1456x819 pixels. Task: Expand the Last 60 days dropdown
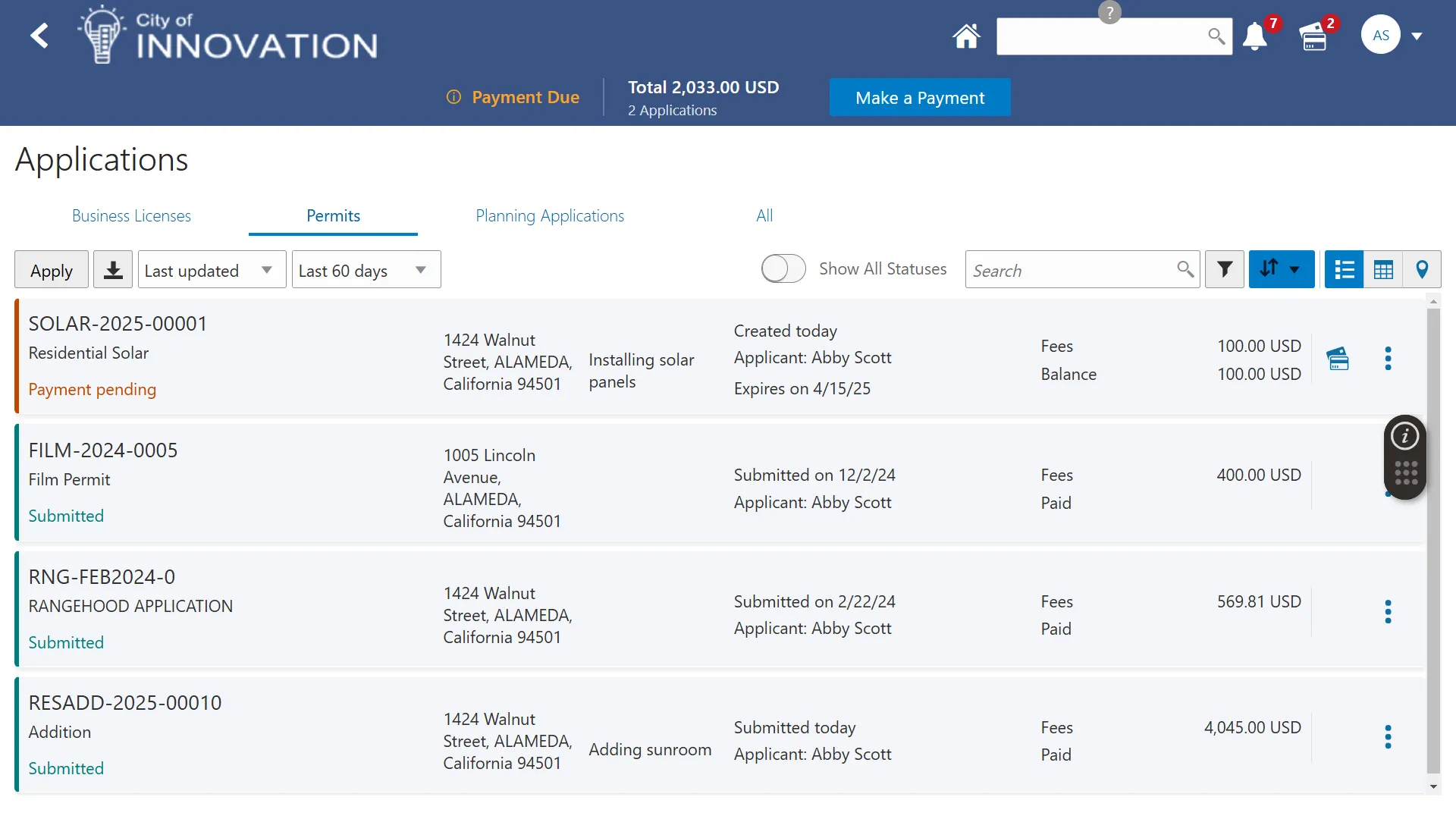tap(366, 270)
